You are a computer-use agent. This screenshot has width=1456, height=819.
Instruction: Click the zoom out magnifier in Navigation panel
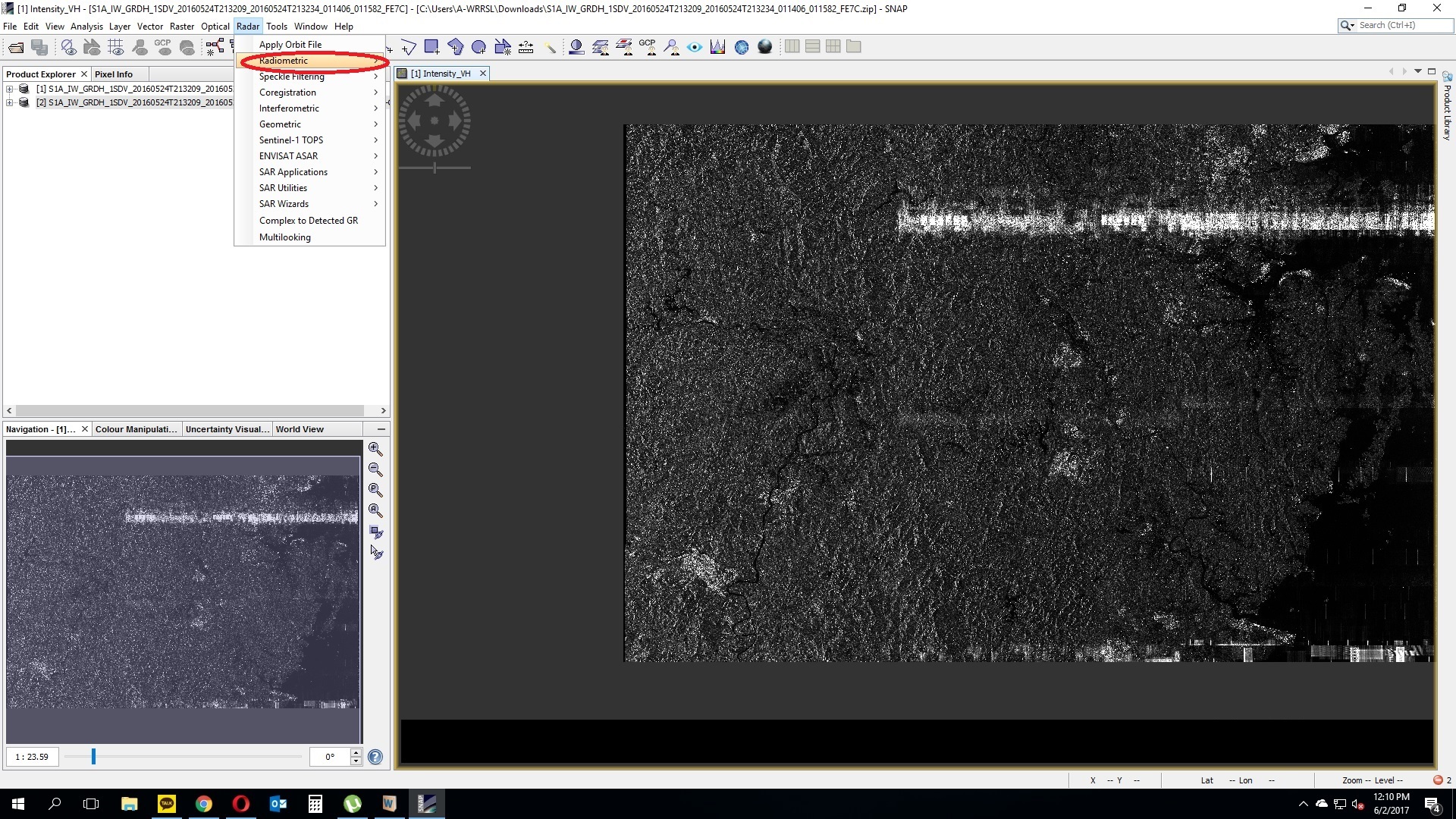[x=375, y=469]
